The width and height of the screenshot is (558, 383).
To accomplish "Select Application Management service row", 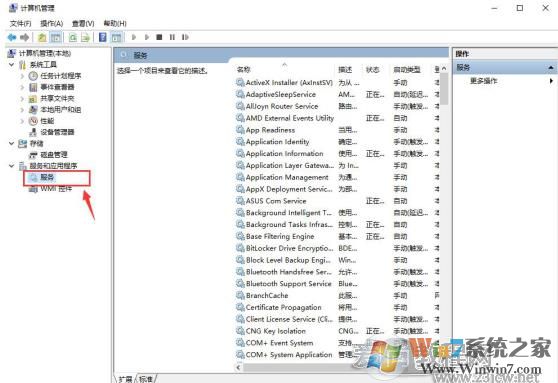I will [338, 177].
